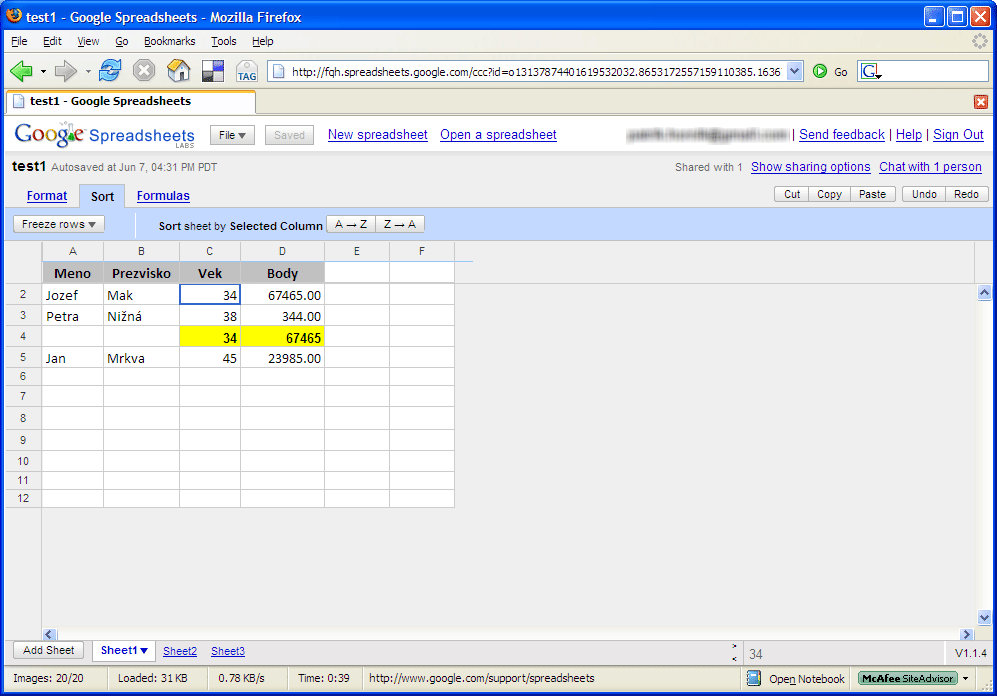Select the test1 Google Spreadsheets browser tab
997x696 pixels.
click(131, 102)
